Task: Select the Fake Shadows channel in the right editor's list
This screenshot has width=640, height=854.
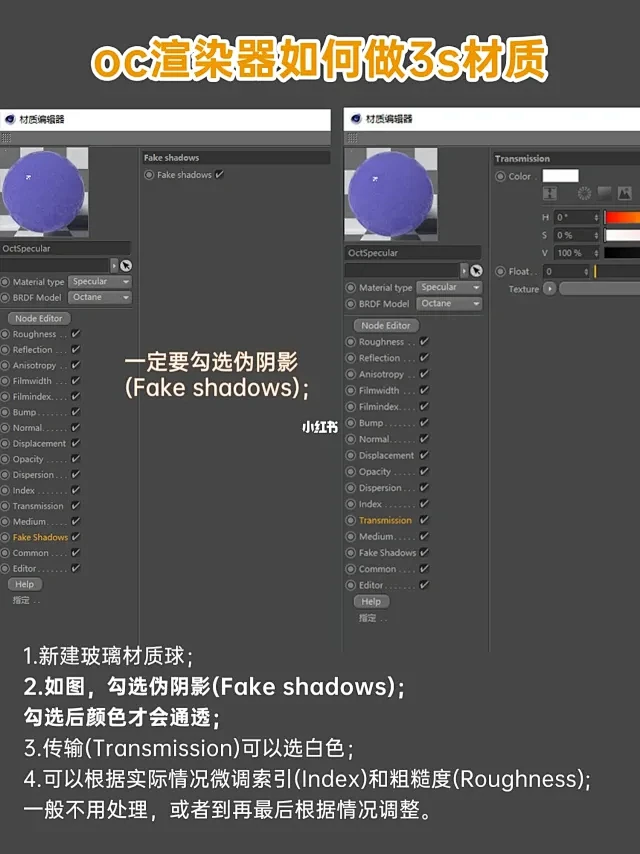Action: 387,552
